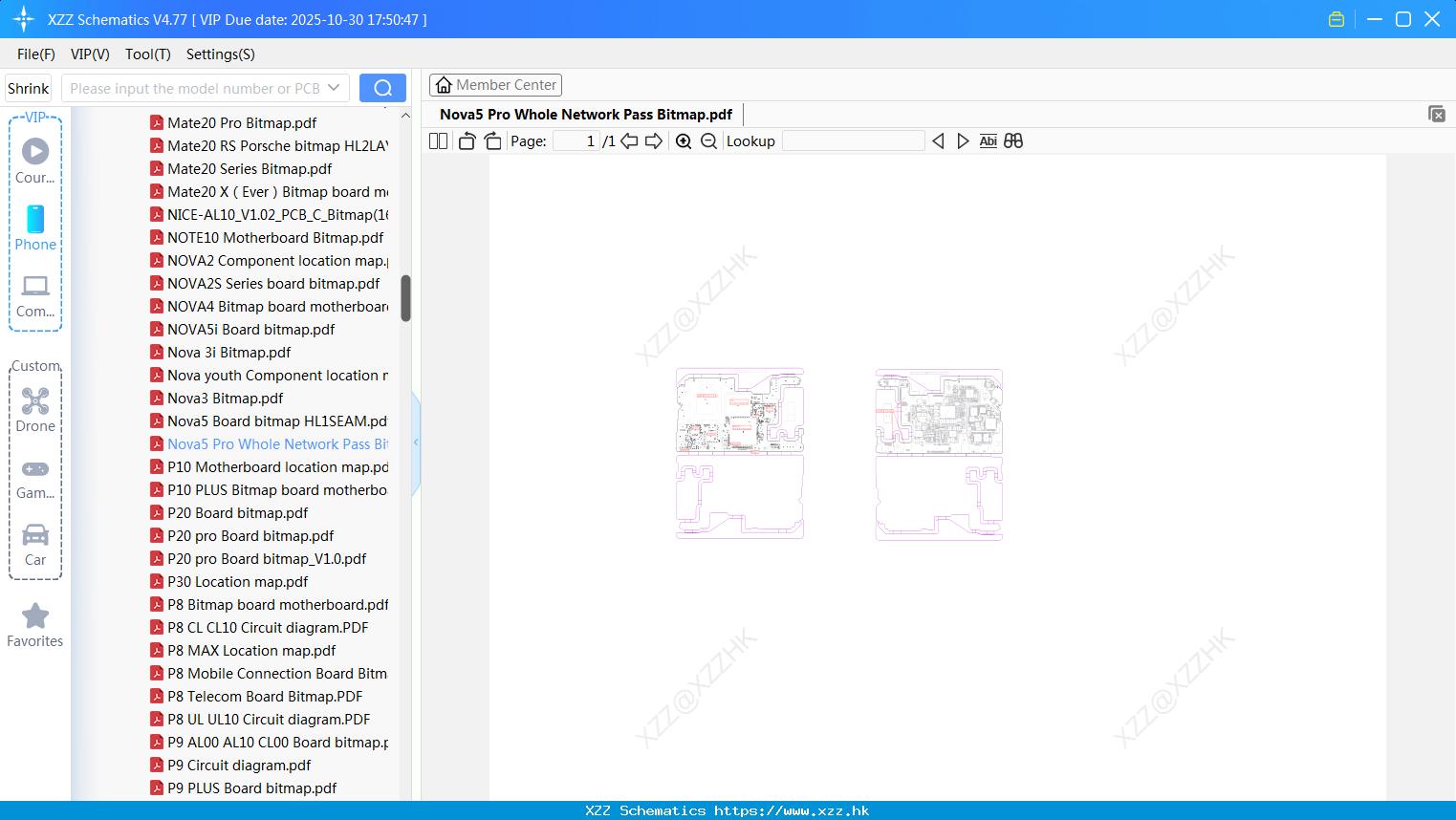Open the Drone category
Screen dimensions: 1456x820
pyautogui.click(x=35, y=410)
